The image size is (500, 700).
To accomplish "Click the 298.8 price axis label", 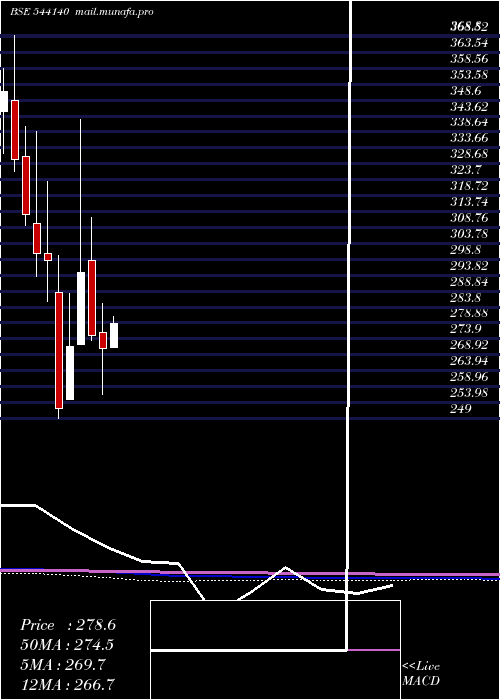I will pos(466,250).
